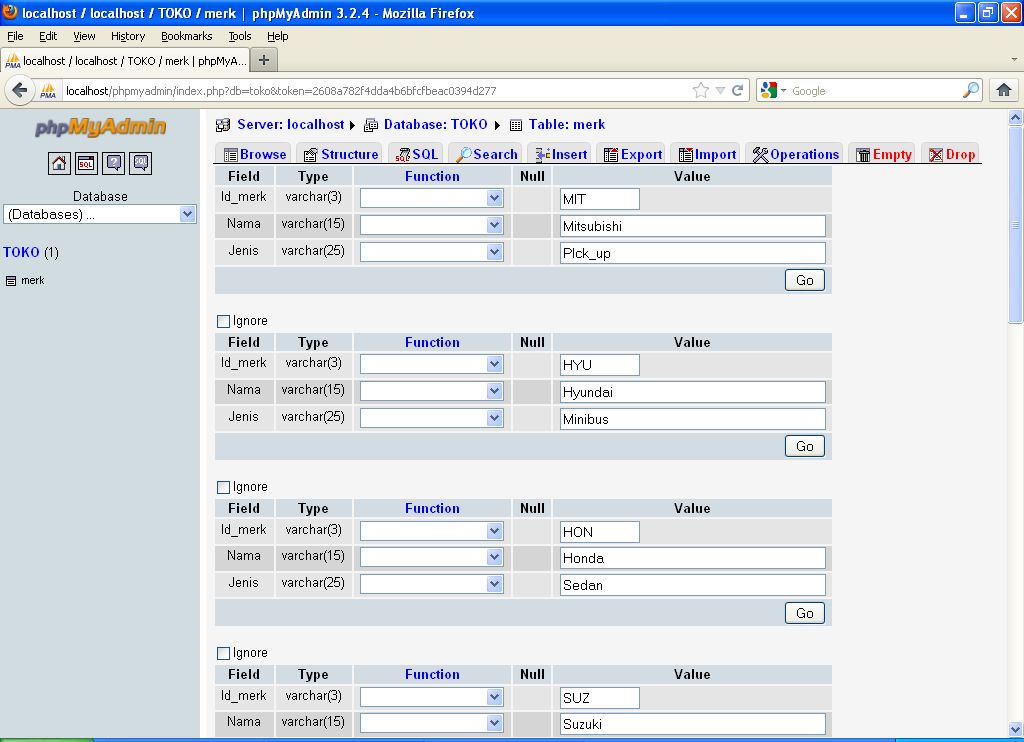The image size is (1024, 742).
Task: Select the localhost TOKO merk browser tab
Action: [125, 61]
